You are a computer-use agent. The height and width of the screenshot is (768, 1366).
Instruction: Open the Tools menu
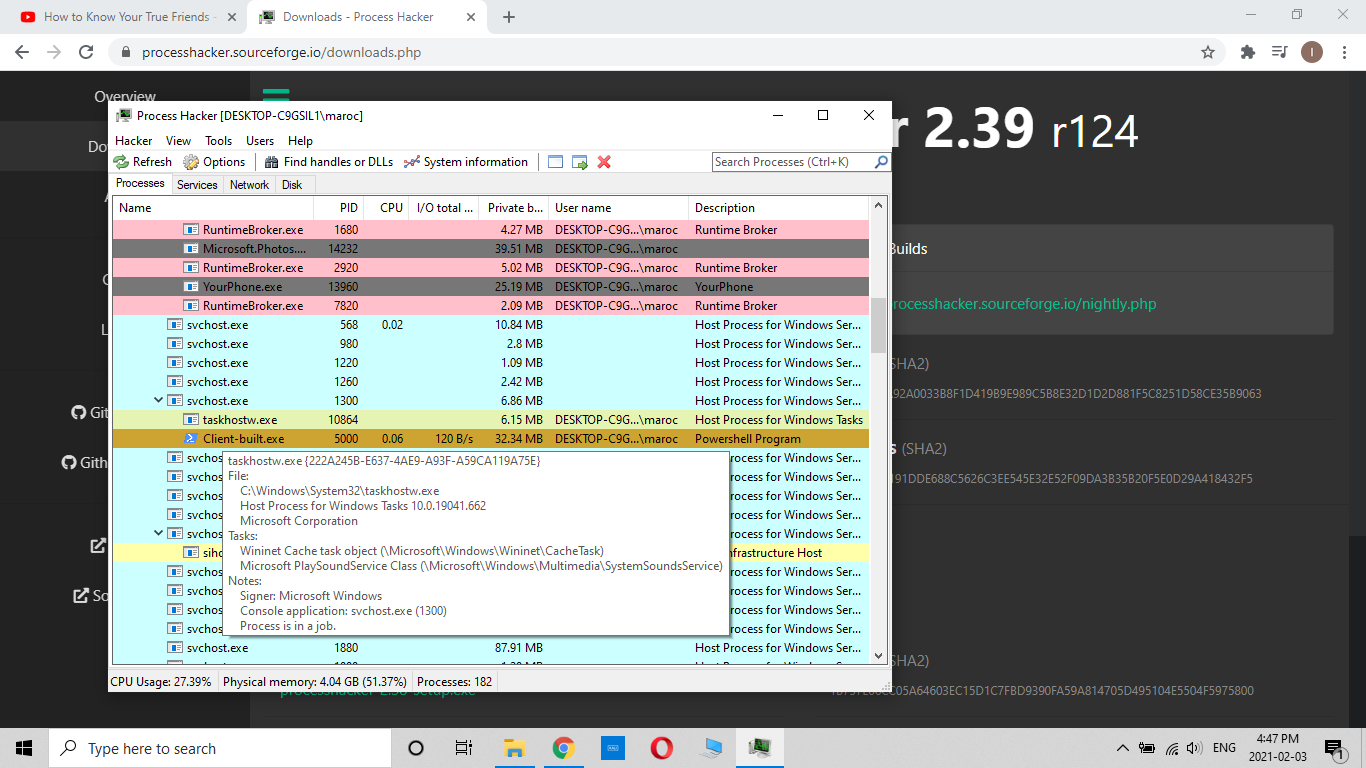tap(218, 141)
